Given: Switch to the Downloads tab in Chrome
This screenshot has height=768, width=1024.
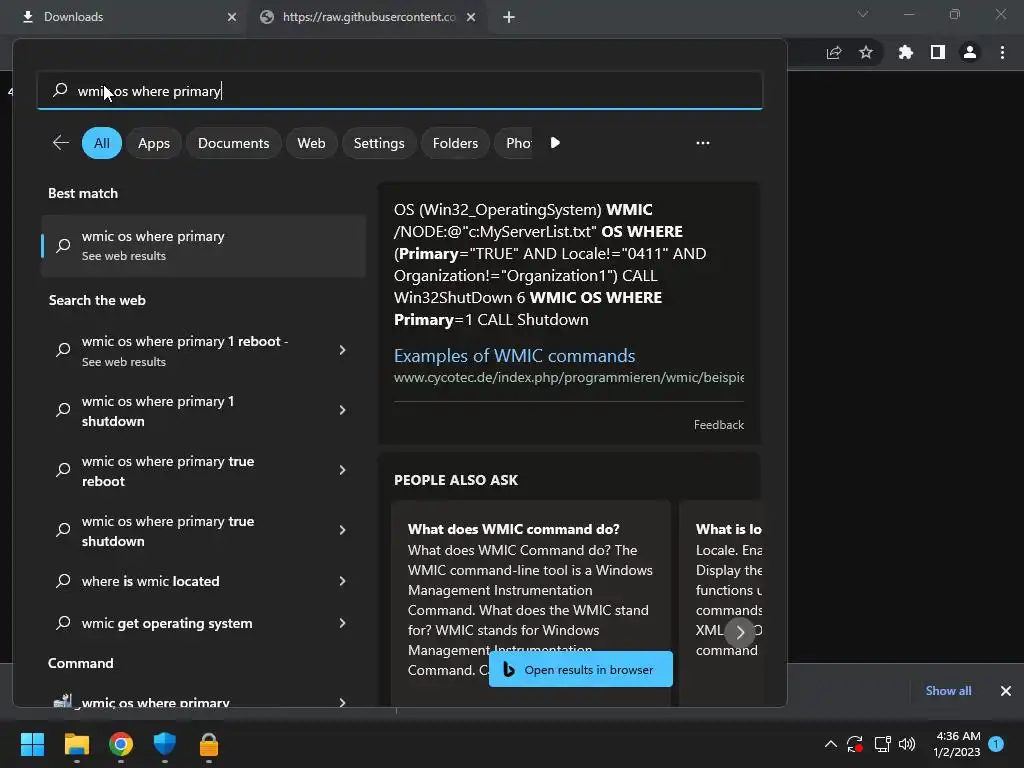Looking at the screenshot, I should coord(124,17).
